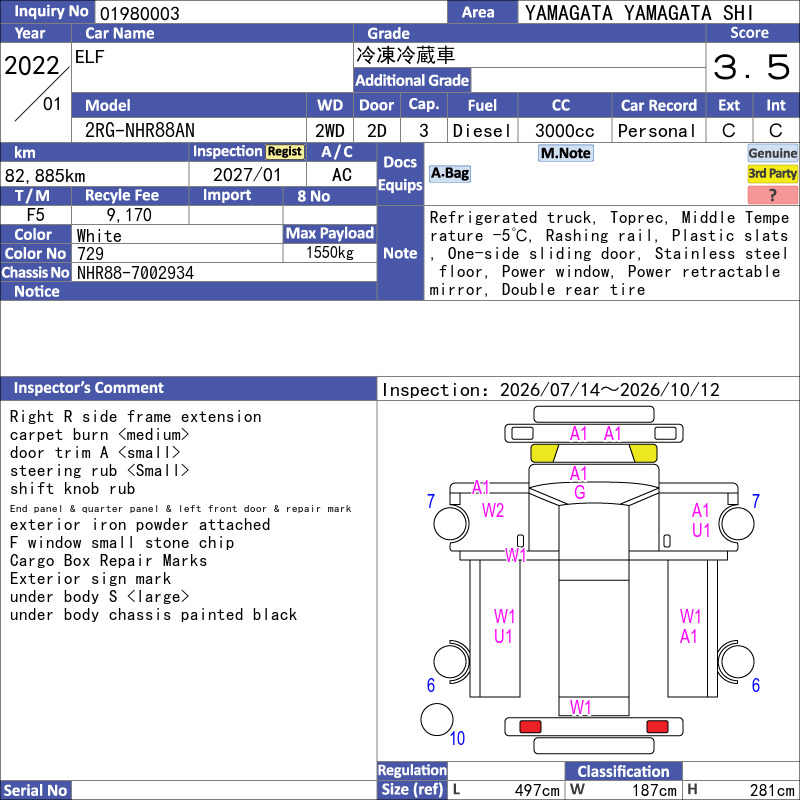Click the left yellow windshield corner marker
This screenshot has height=800, width=800.
click(x=544, y=453)
